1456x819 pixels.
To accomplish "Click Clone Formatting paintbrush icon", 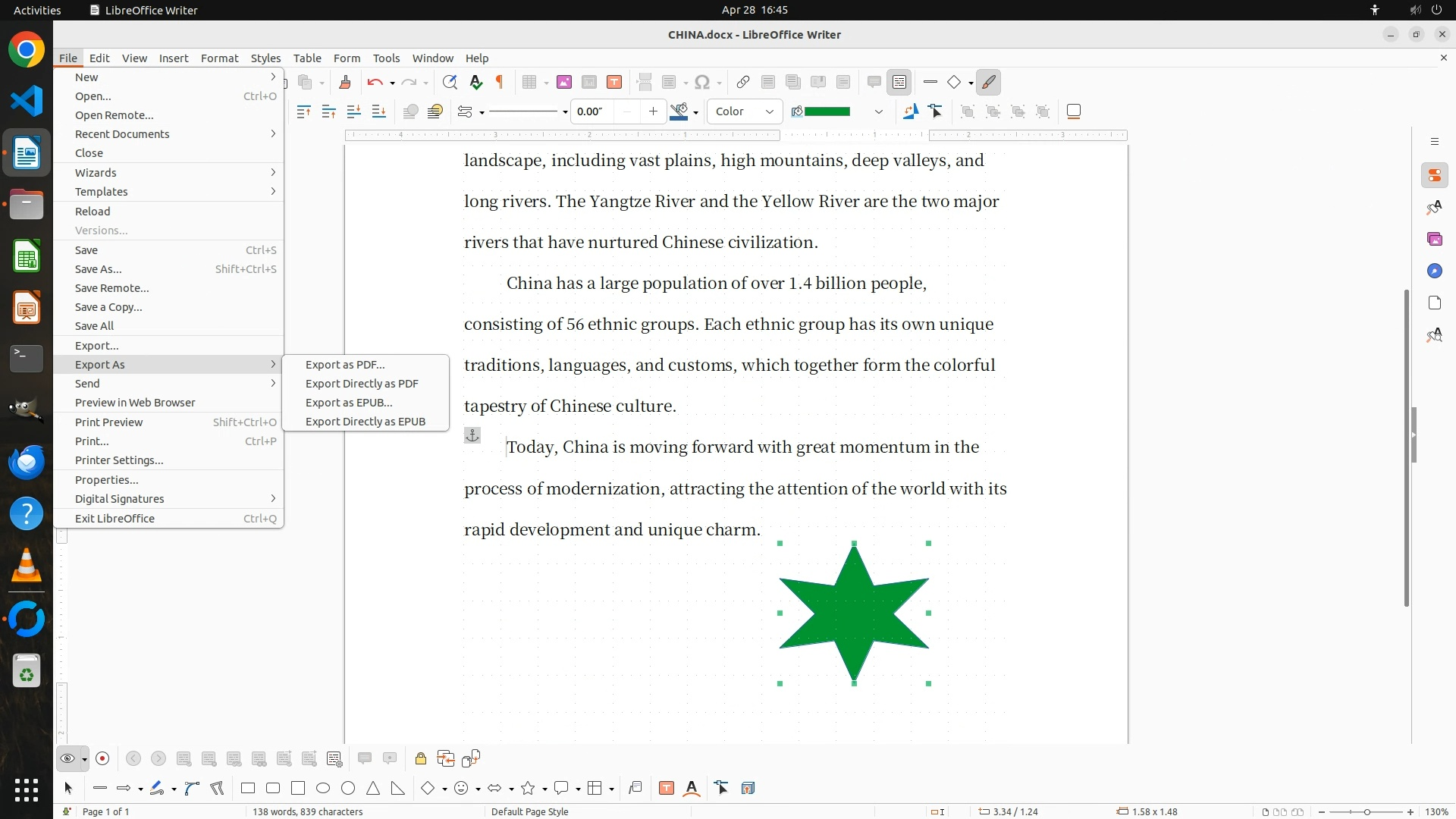I will [x=344, y=82].
